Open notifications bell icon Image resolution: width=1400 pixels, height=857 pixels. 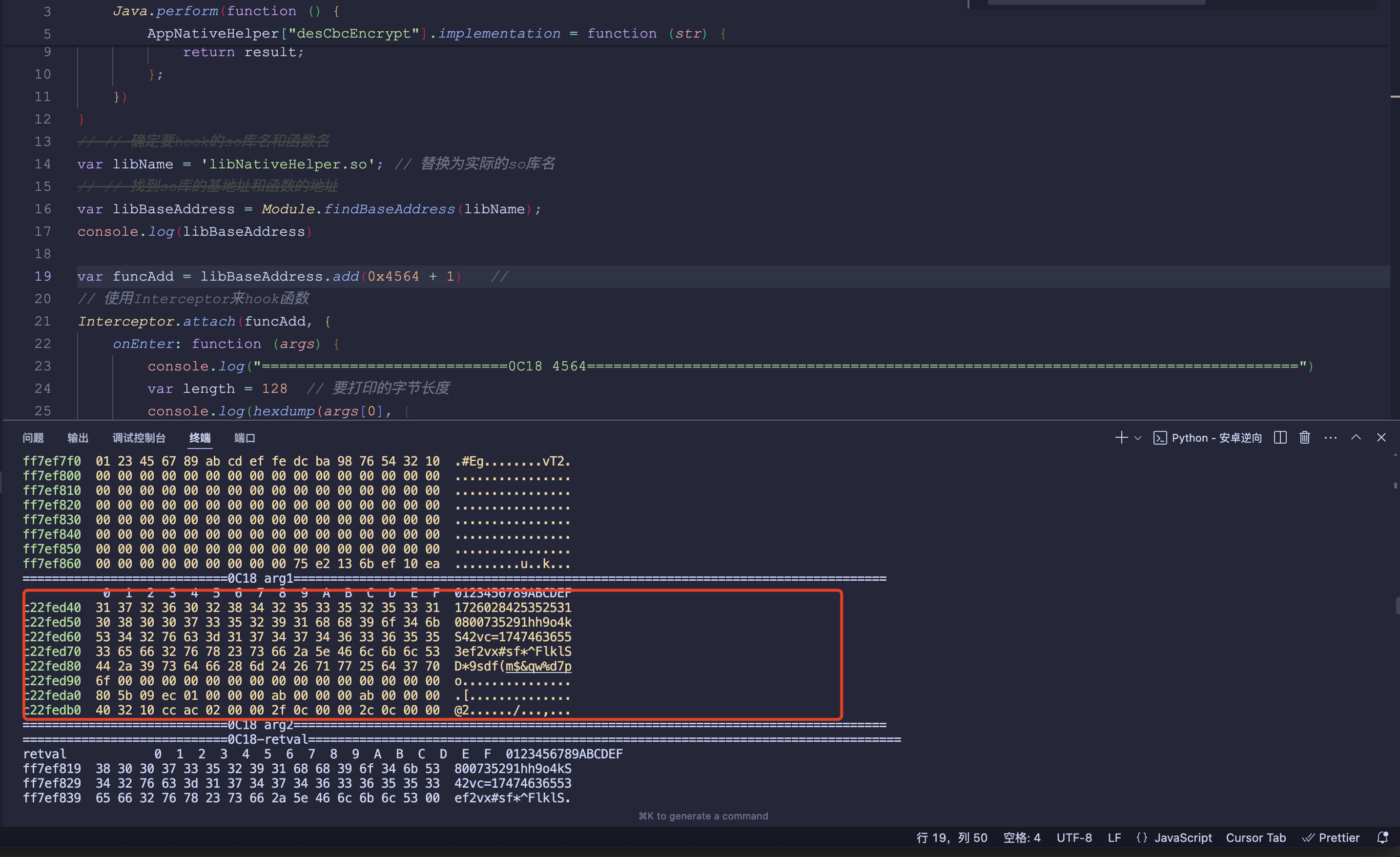(1382, 837)
